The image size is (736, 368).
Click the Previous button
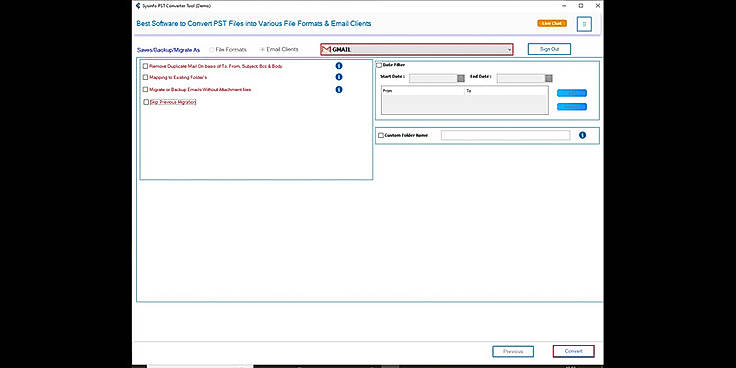(513, 351)
